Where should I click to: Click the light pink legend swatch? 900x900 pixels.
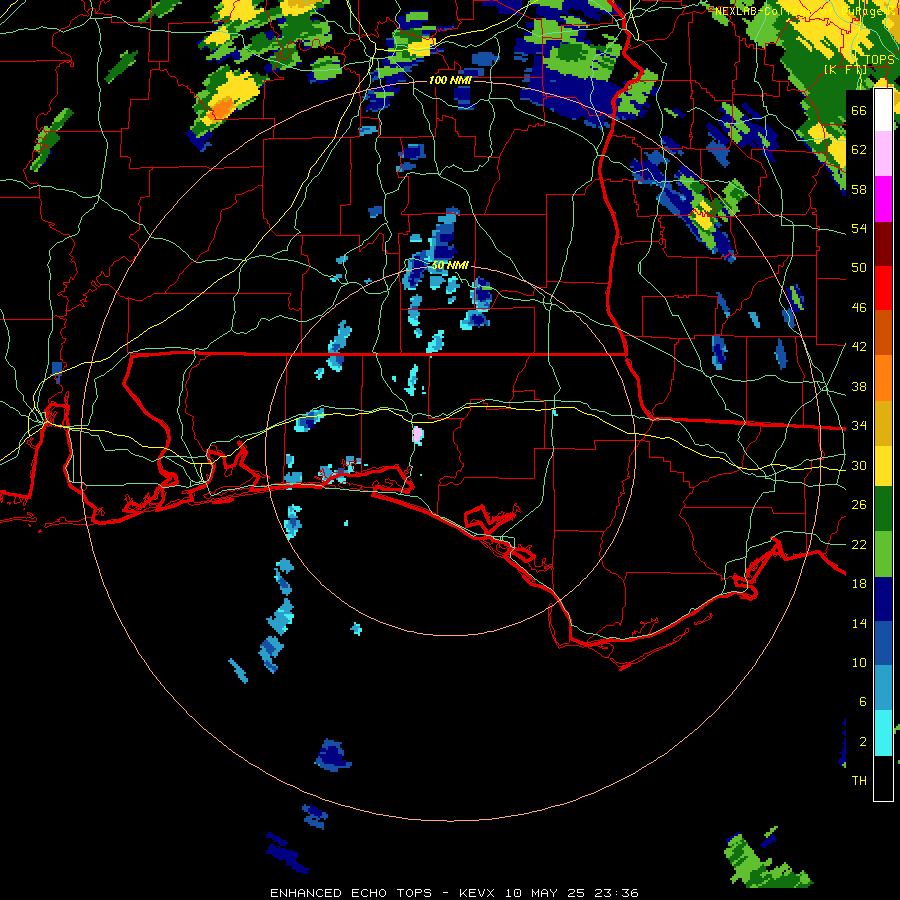(x=883, y=154)
